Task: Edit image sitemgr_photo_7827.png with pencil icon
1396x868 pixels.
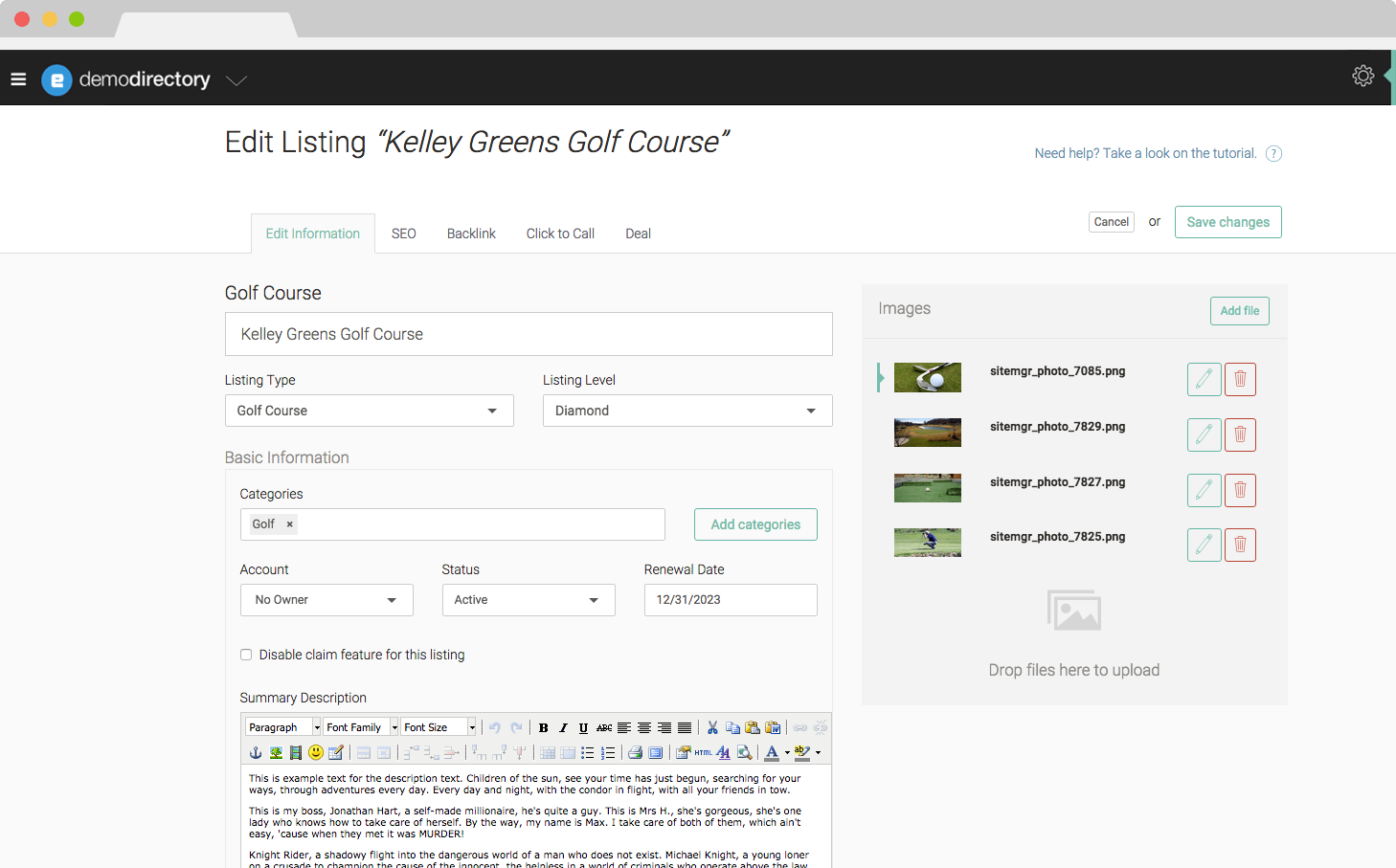Action: pos(1204,490)
